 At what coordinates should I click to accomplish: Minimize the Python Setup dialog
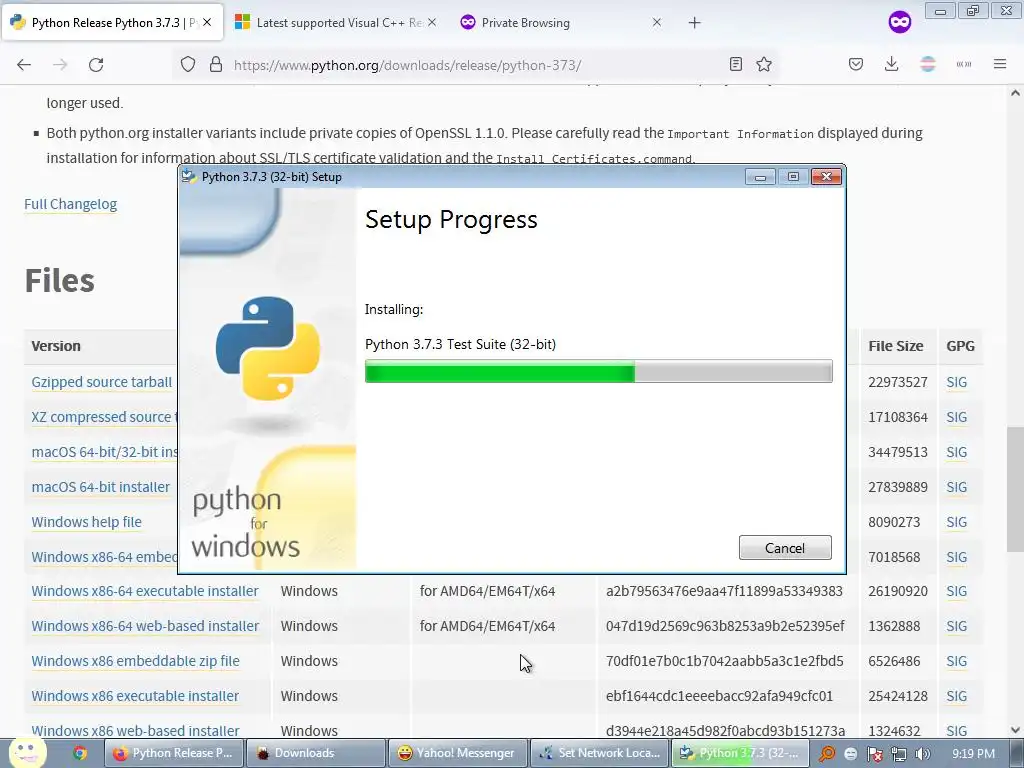[760, 177]
